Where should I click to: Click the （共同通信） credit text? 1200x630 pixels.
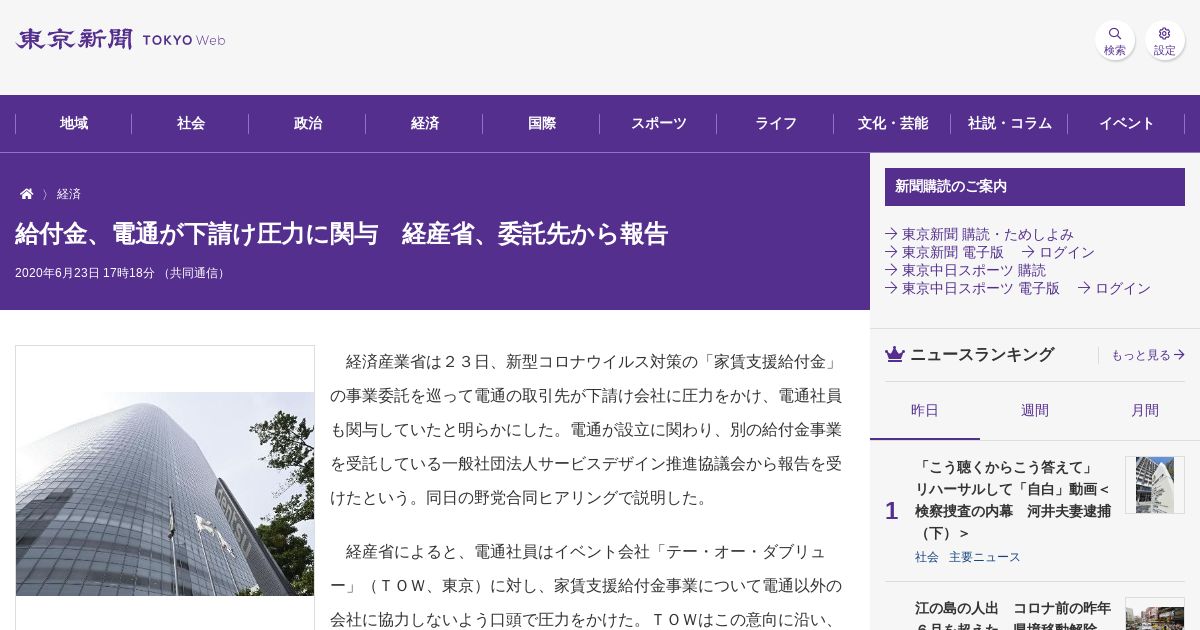point(195,273)
